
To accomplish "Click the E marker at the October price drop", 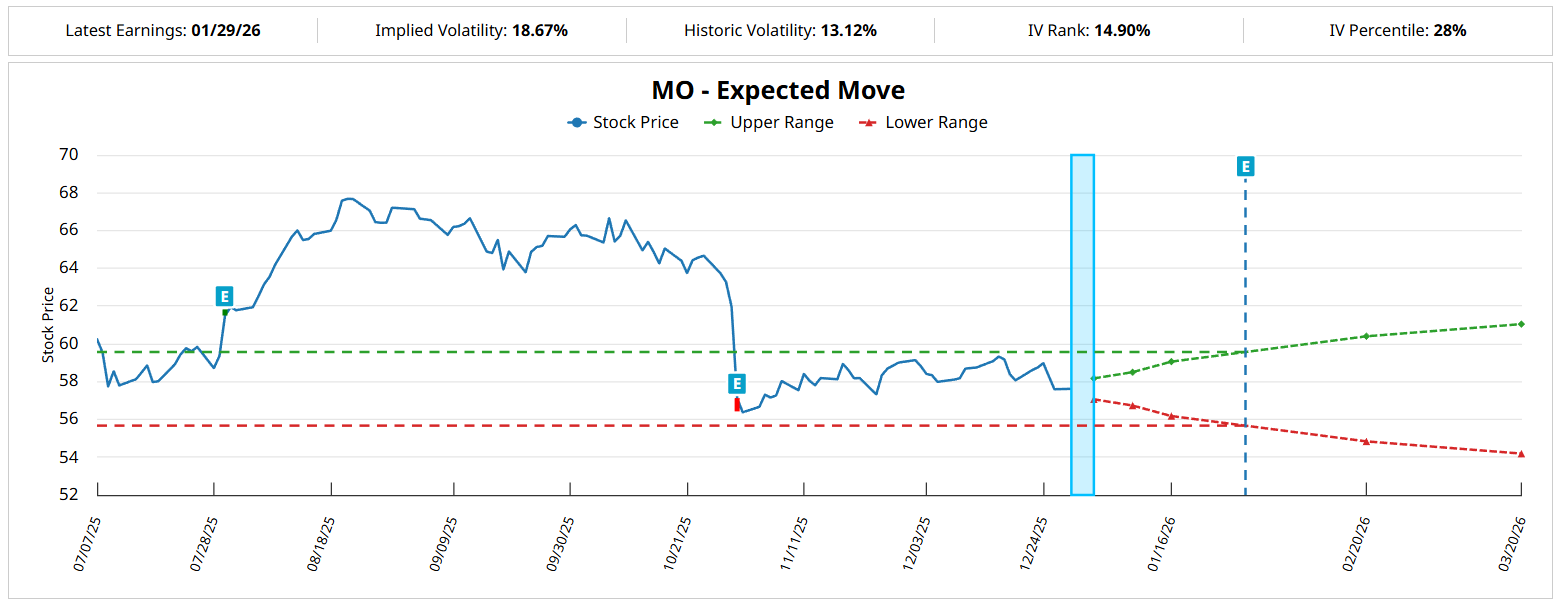I will click(736, 383).
